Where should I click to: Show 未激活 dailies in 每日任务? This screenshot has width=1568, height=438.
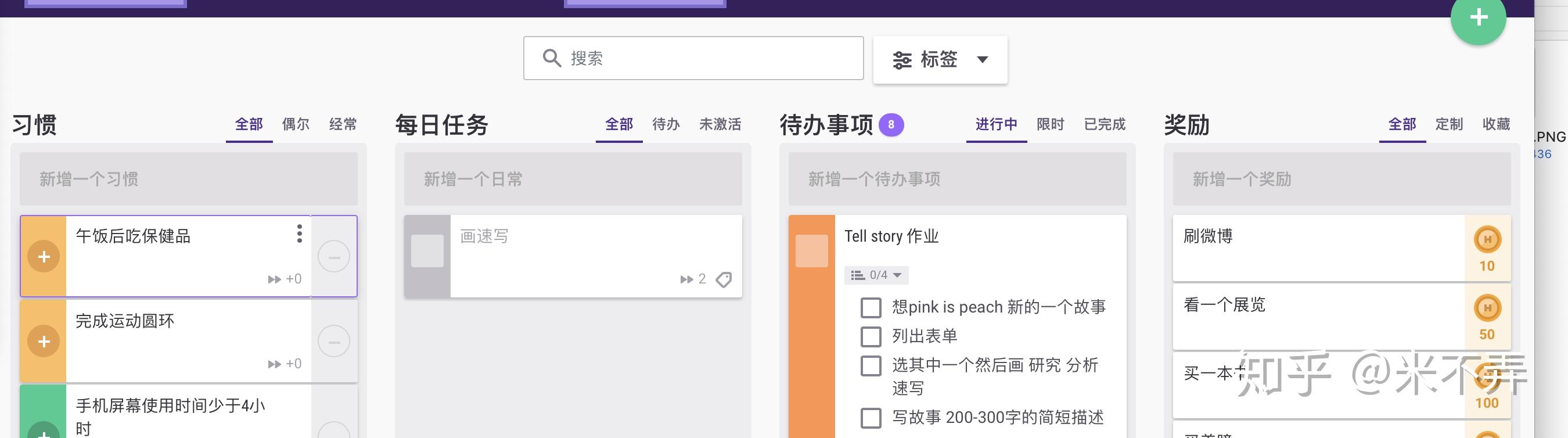point(720,125)
